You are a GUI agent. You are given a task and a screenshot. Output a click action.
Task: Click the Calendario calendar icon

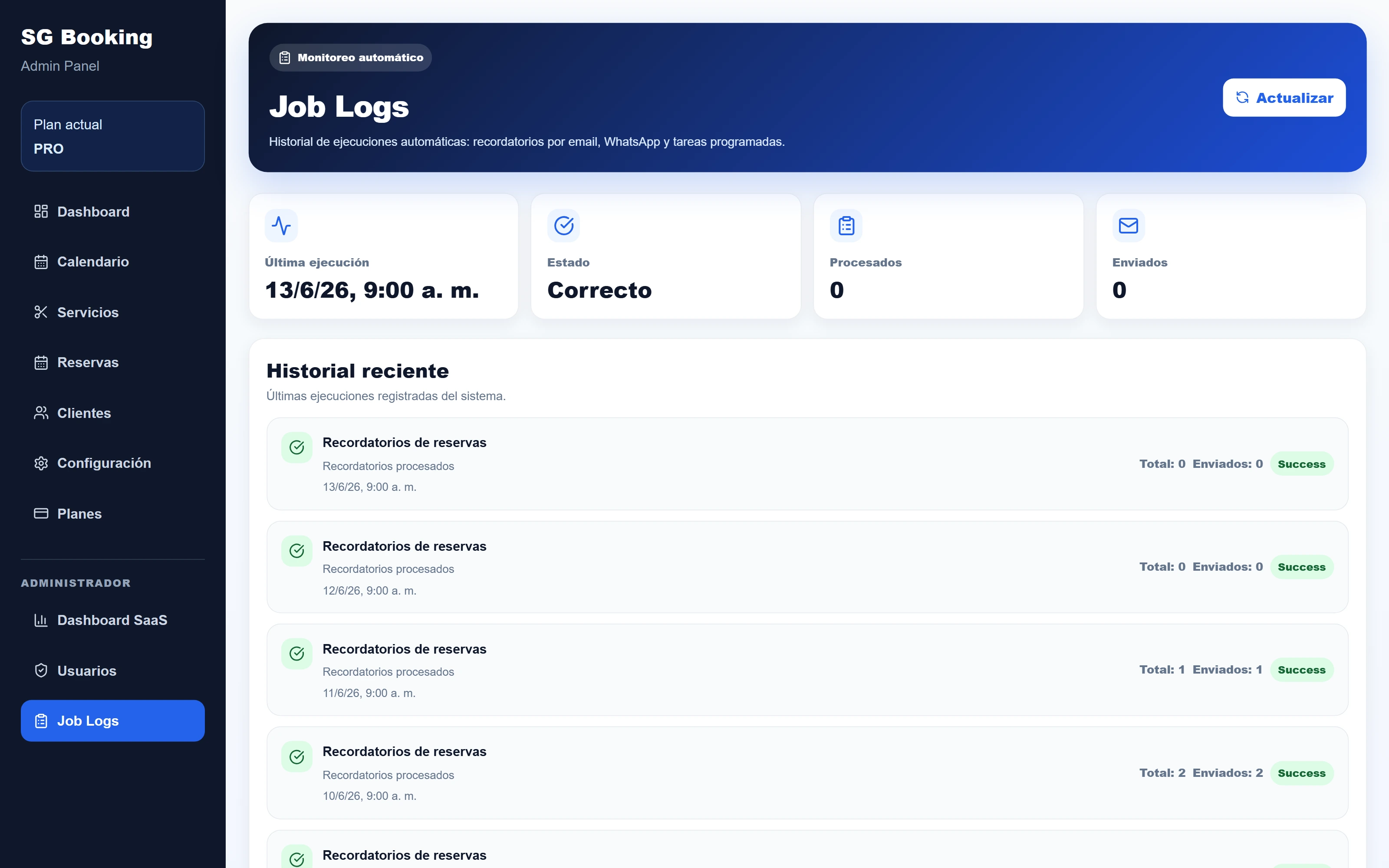coord(41,262)
